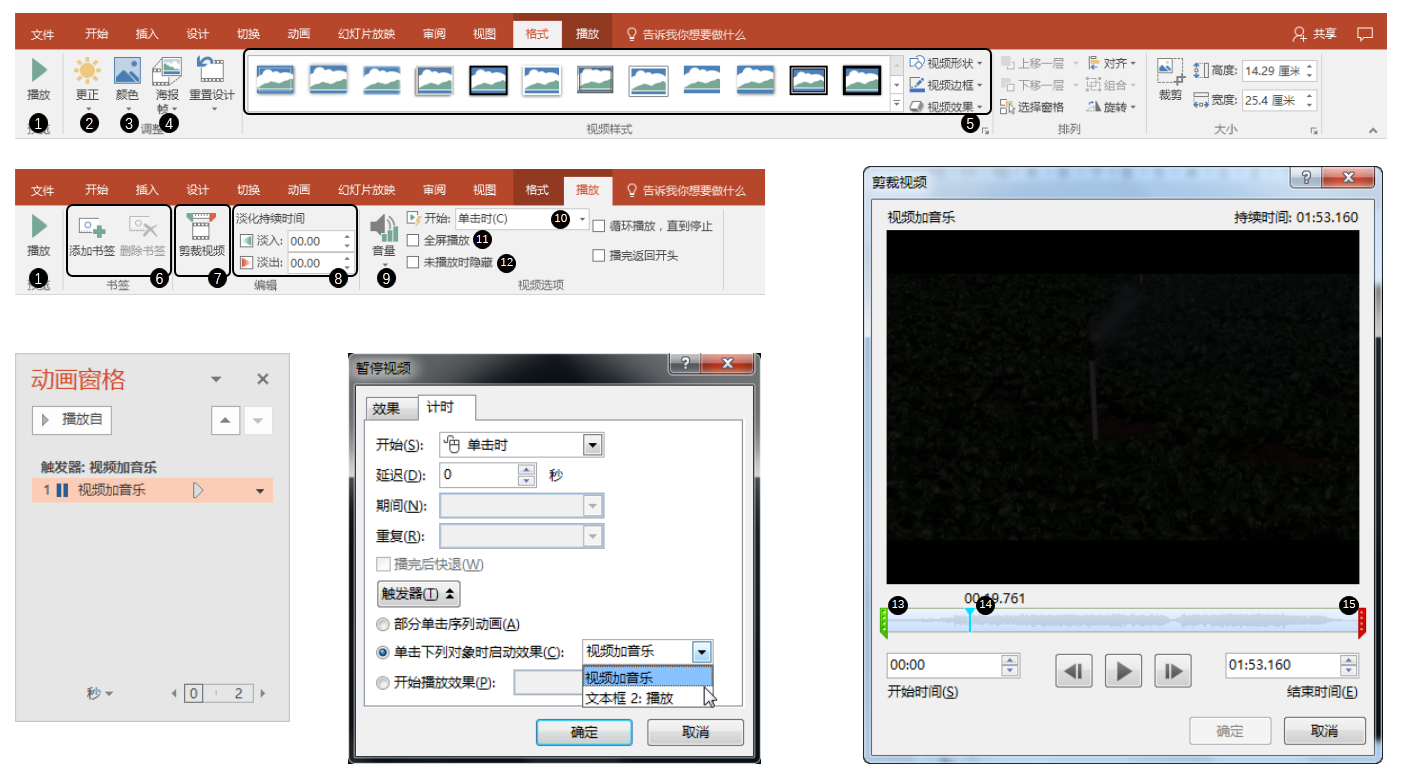Move animation up with the arrow button

coord(225,421)
